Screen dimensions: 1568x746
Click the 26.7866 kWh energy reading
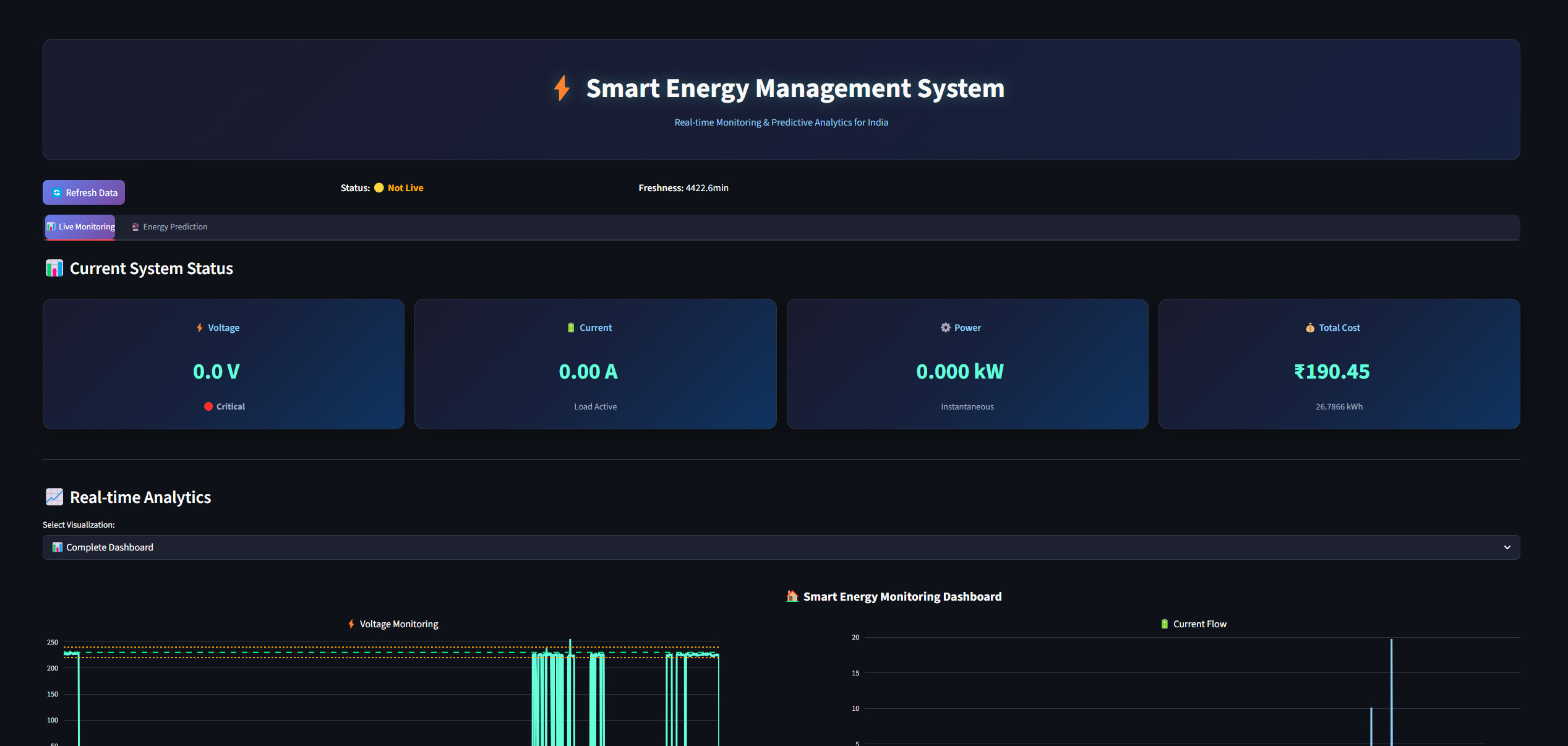[1339, 406]
